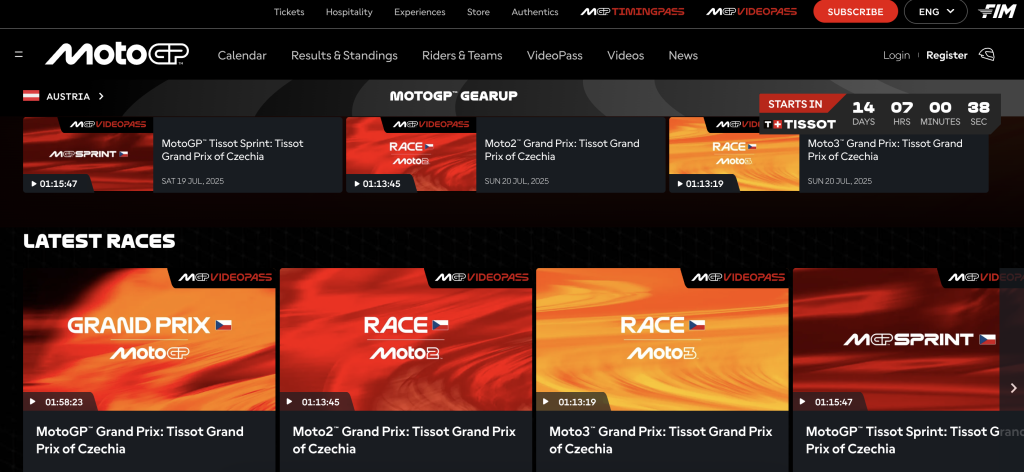Click the FIM logo icon
1024x472 pixels.
997,12
